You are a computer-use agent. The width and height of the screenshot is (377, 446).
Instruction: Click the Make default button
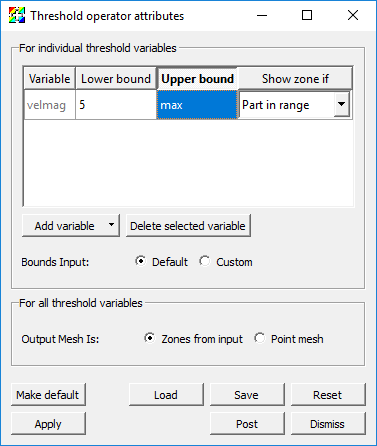click(48, 395)
